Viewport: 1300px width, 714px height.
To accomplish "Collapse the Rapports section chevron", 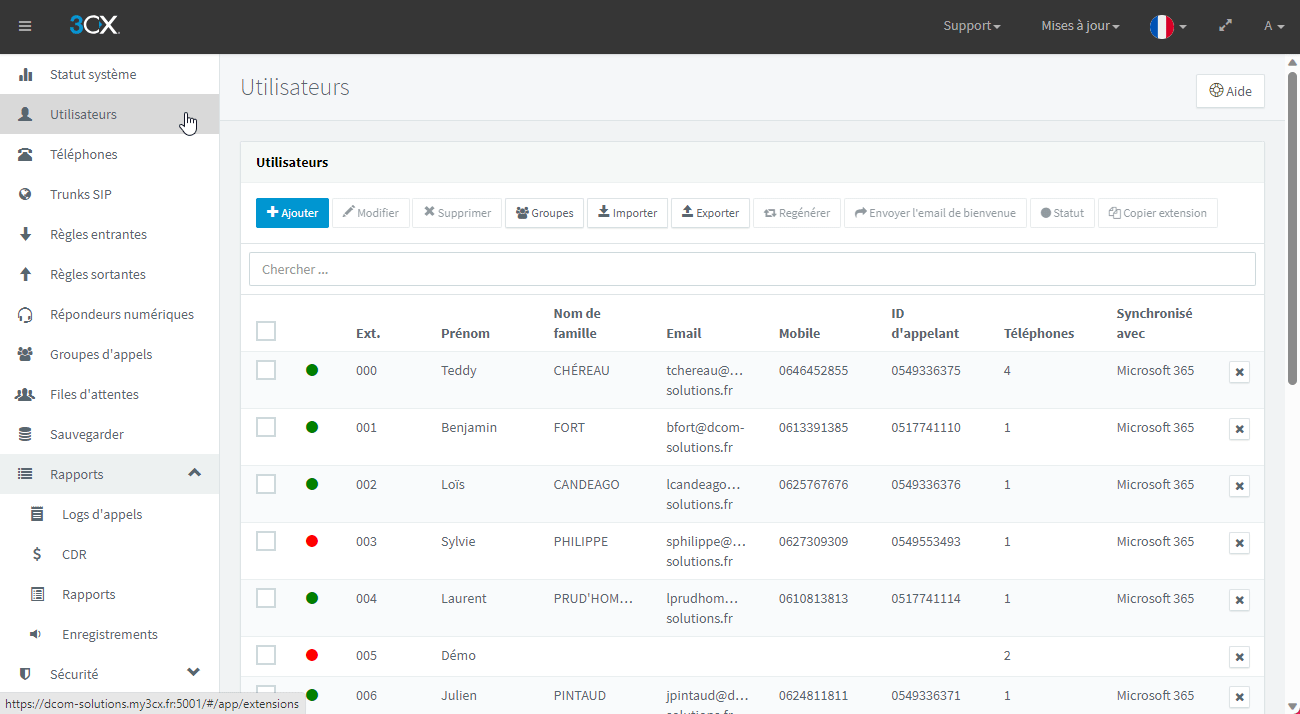I will click(x=194, y=473).
